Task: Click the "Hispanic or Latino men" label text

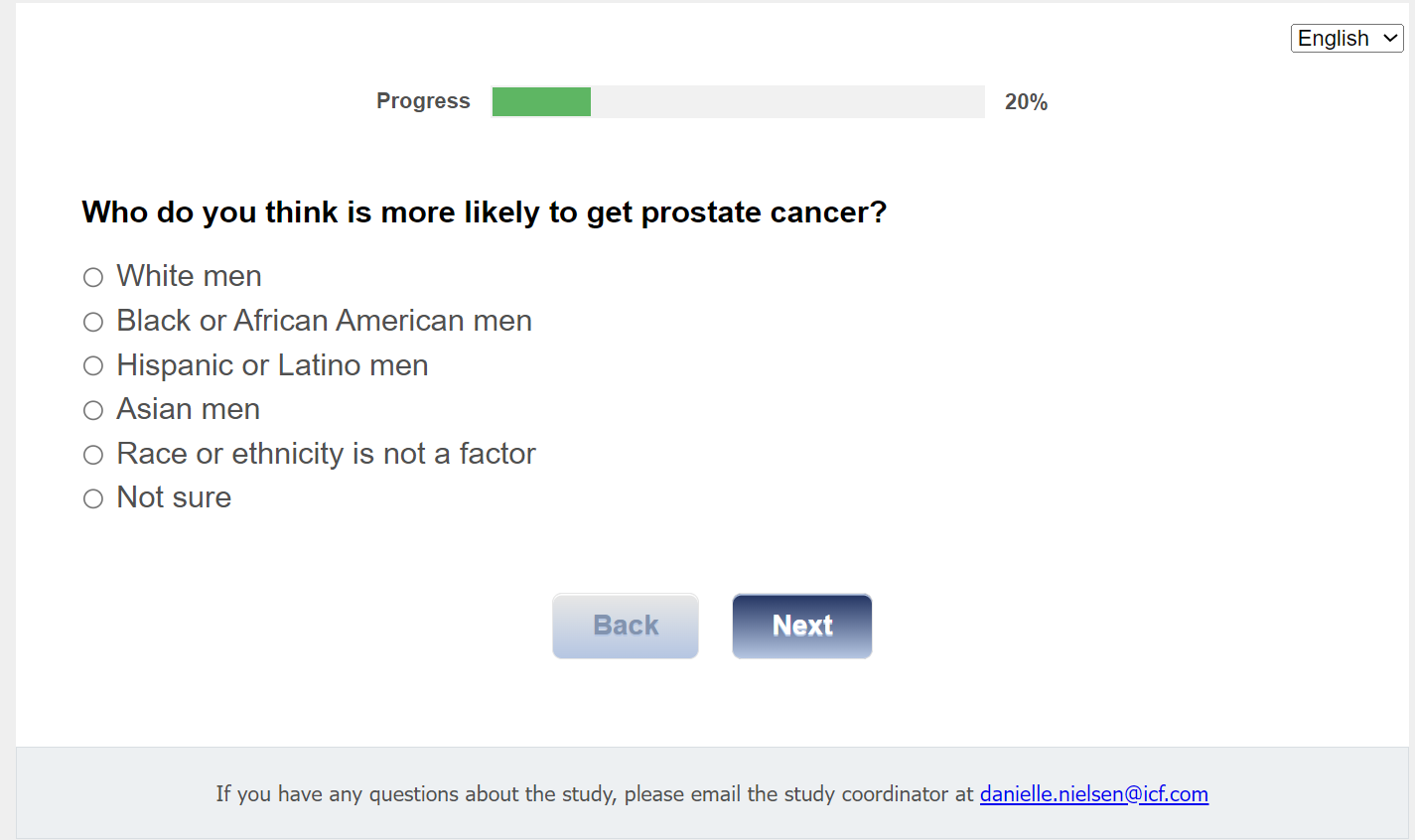Action: click(272, 365)
